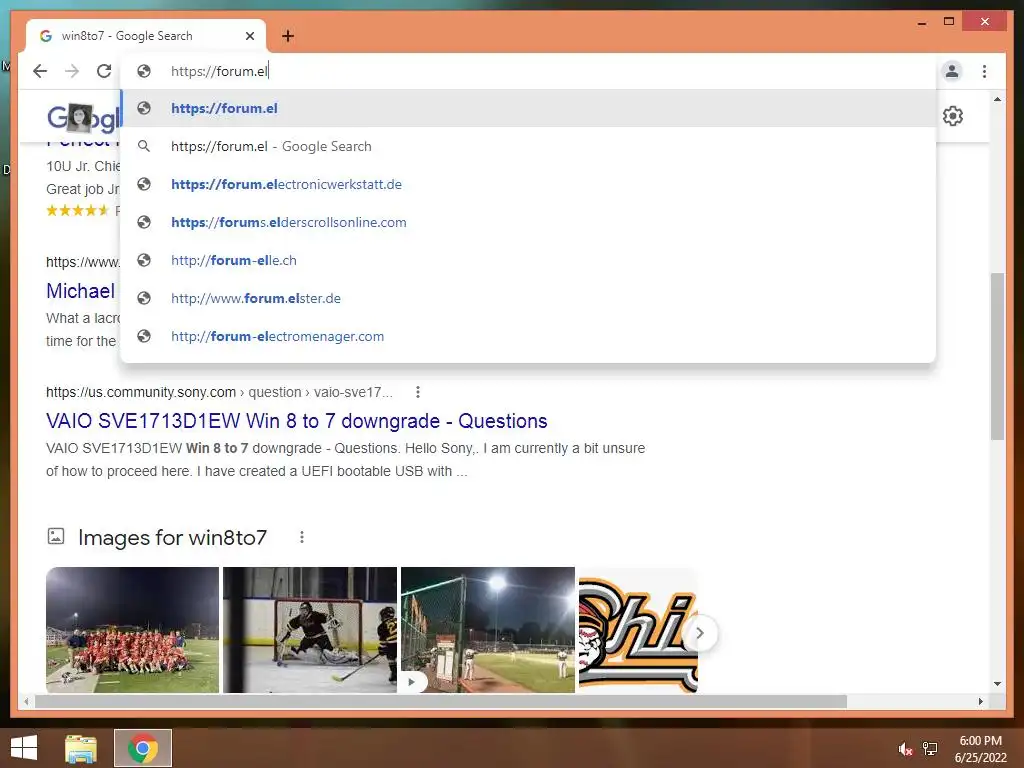1024x768 pixels.
Task: Click the muted speaker tray icon
Action: point(905,749)
